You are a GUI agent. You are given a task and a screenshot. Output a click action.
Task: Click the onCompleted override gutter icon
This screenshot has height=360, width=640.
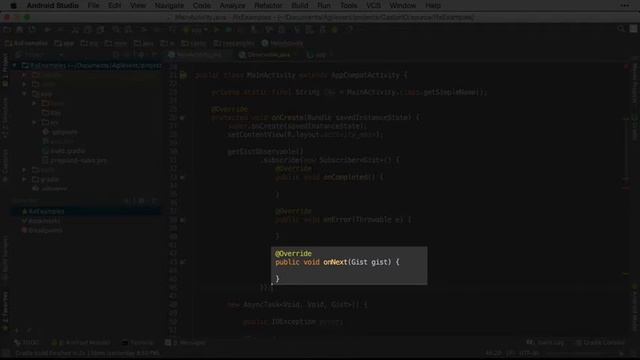pyautogui.click(x=182, y=178)
